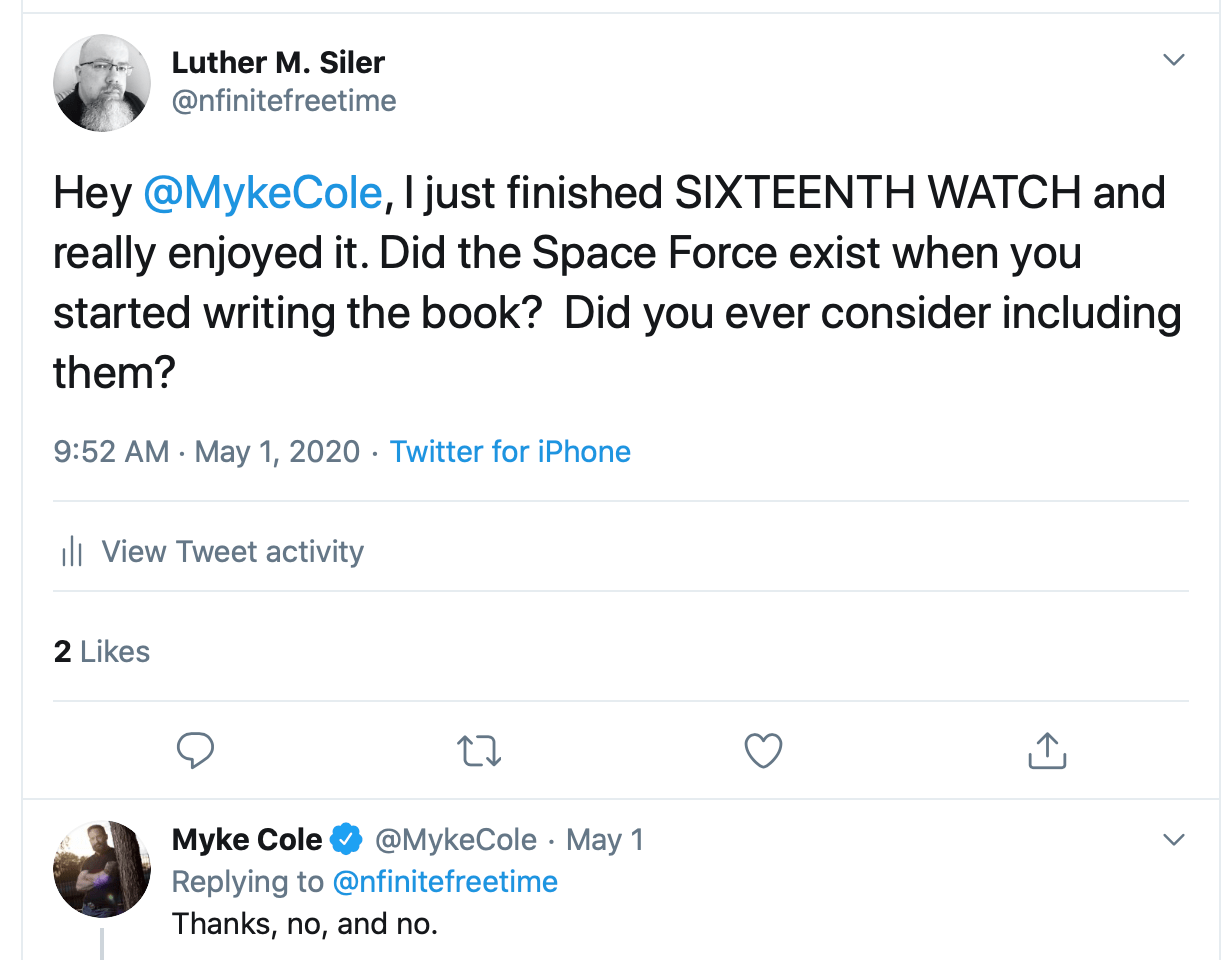Image resolution: width=1230 pixels, height=960 pixels.
Task: Open the share tweet icon
Action: tap(1047, 750)
